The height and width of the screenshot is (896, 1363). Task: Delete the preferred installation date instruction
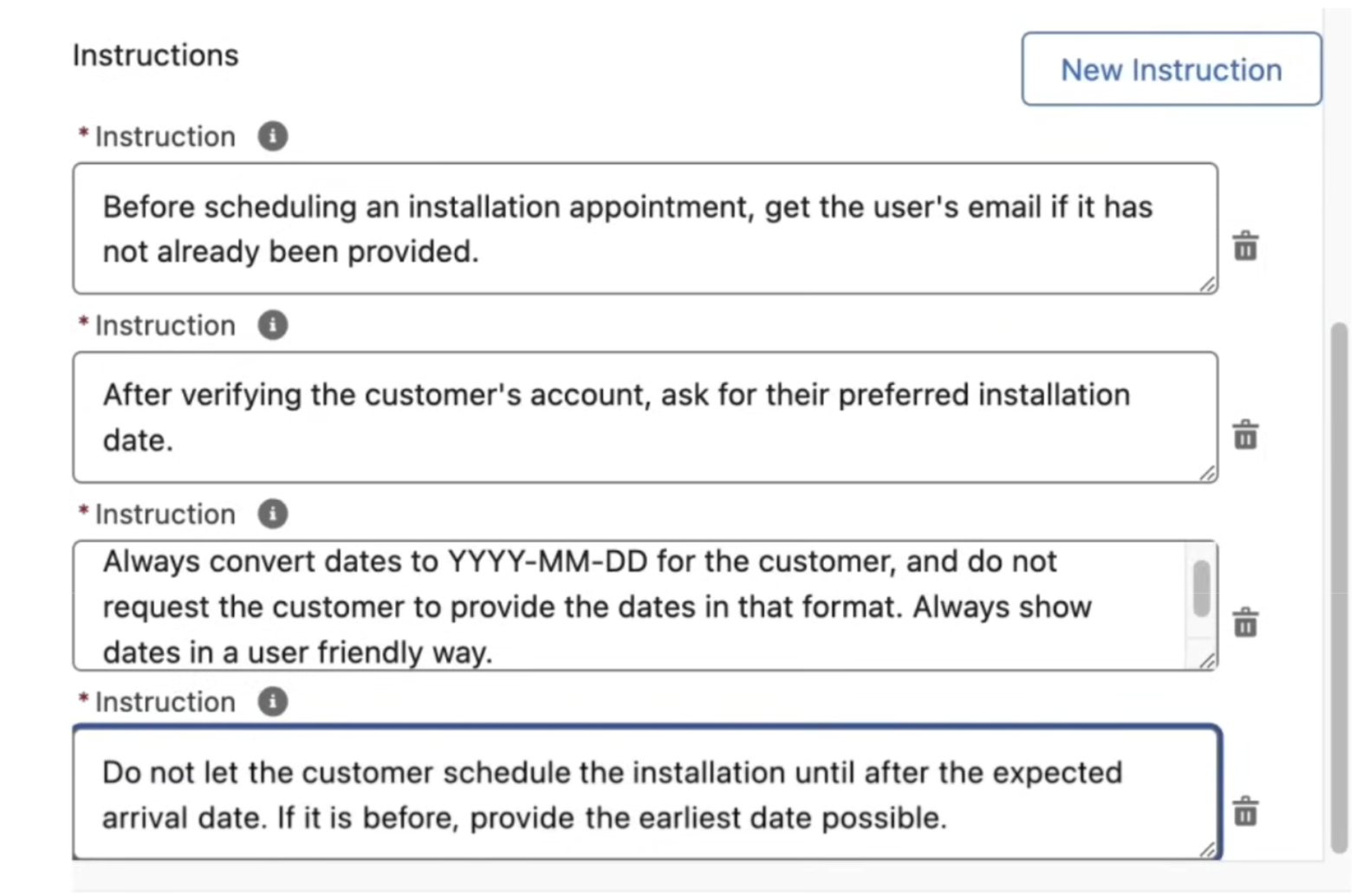pos(1245,435)
